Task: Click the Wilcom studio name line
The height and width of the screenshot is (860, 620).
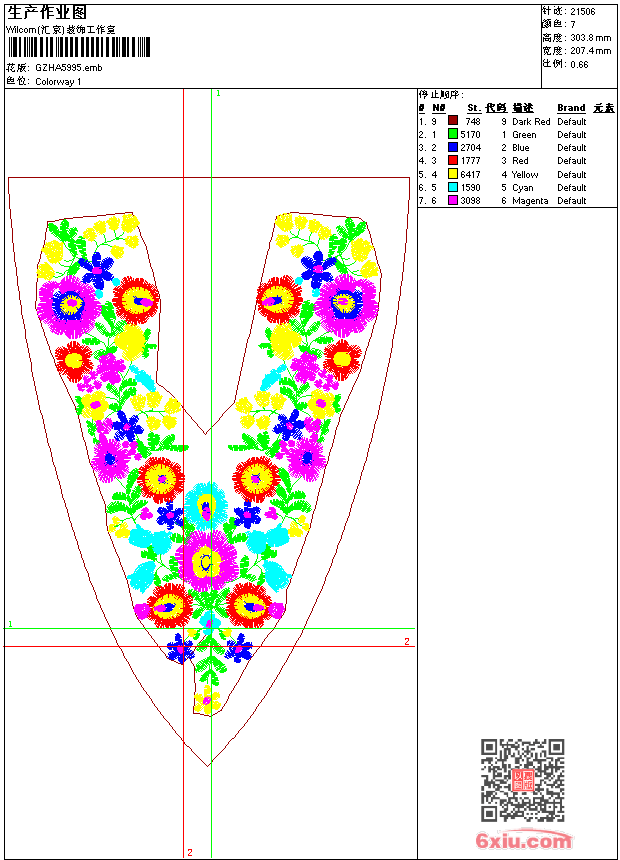Action: 61,30
